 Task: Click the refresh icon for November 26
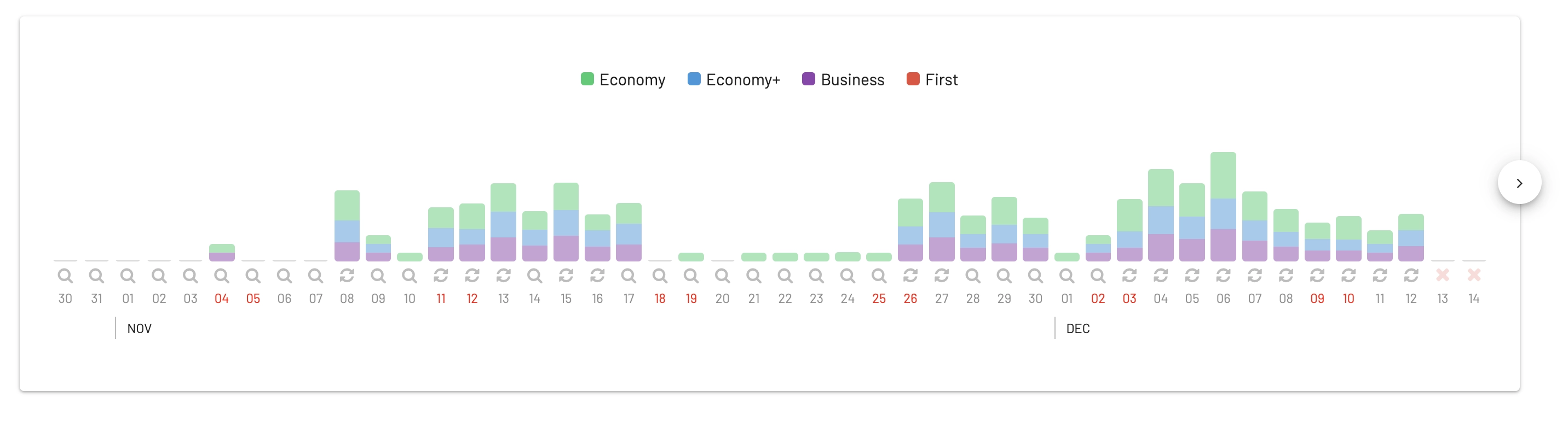[x=910, y=276]
